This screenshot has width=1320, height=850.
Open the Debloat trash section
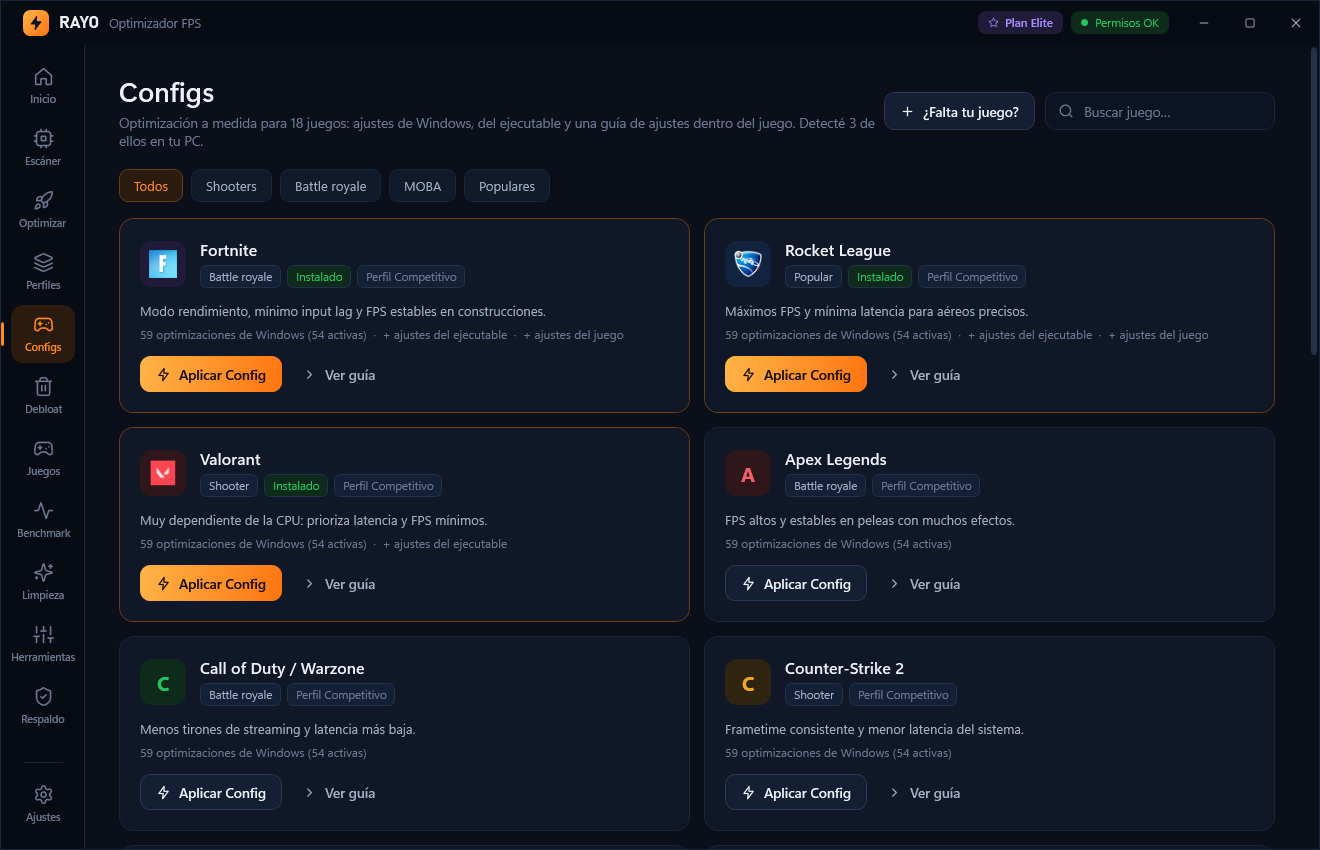(43, 396)
